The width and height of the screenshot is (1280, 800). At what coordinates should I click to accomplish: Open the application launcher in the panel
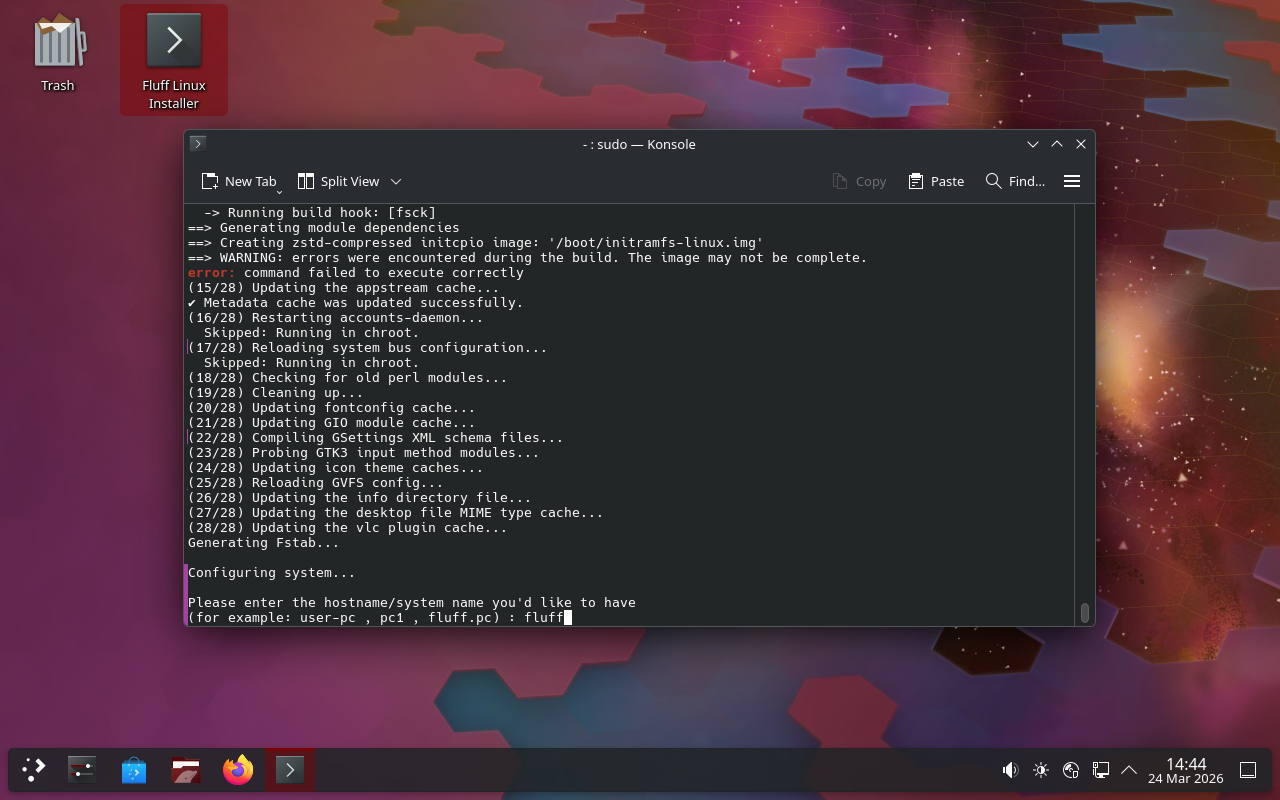(34, 770)
